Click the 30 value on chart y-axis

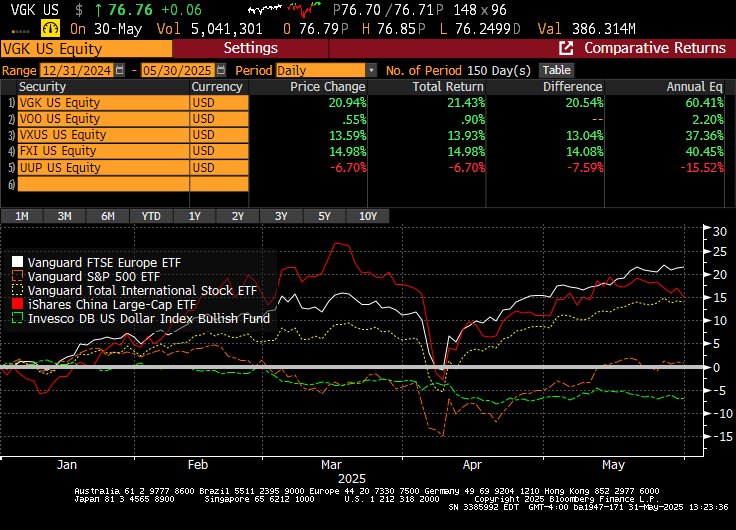(720, 231)
